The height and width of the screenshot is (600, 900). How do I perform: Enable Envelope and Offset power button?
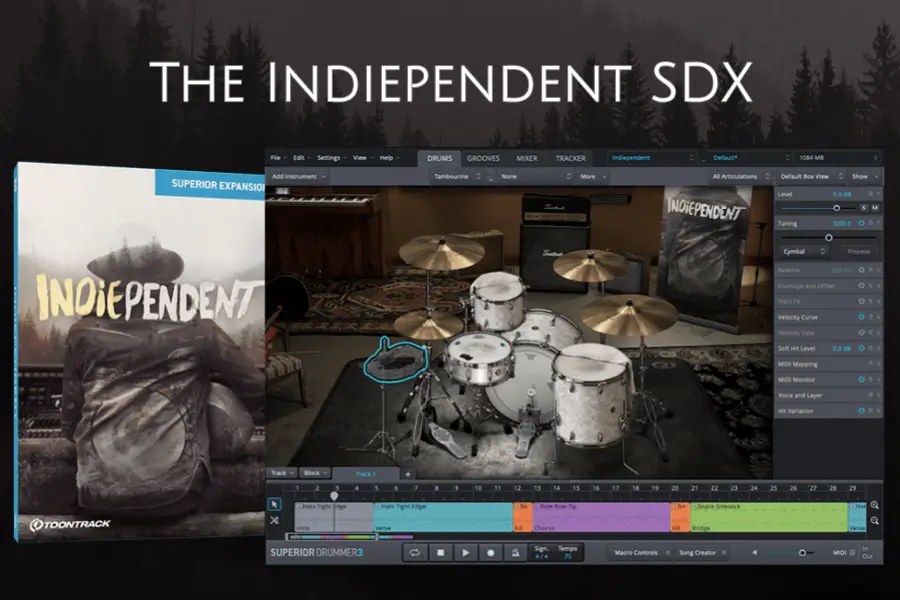(862, 285)
